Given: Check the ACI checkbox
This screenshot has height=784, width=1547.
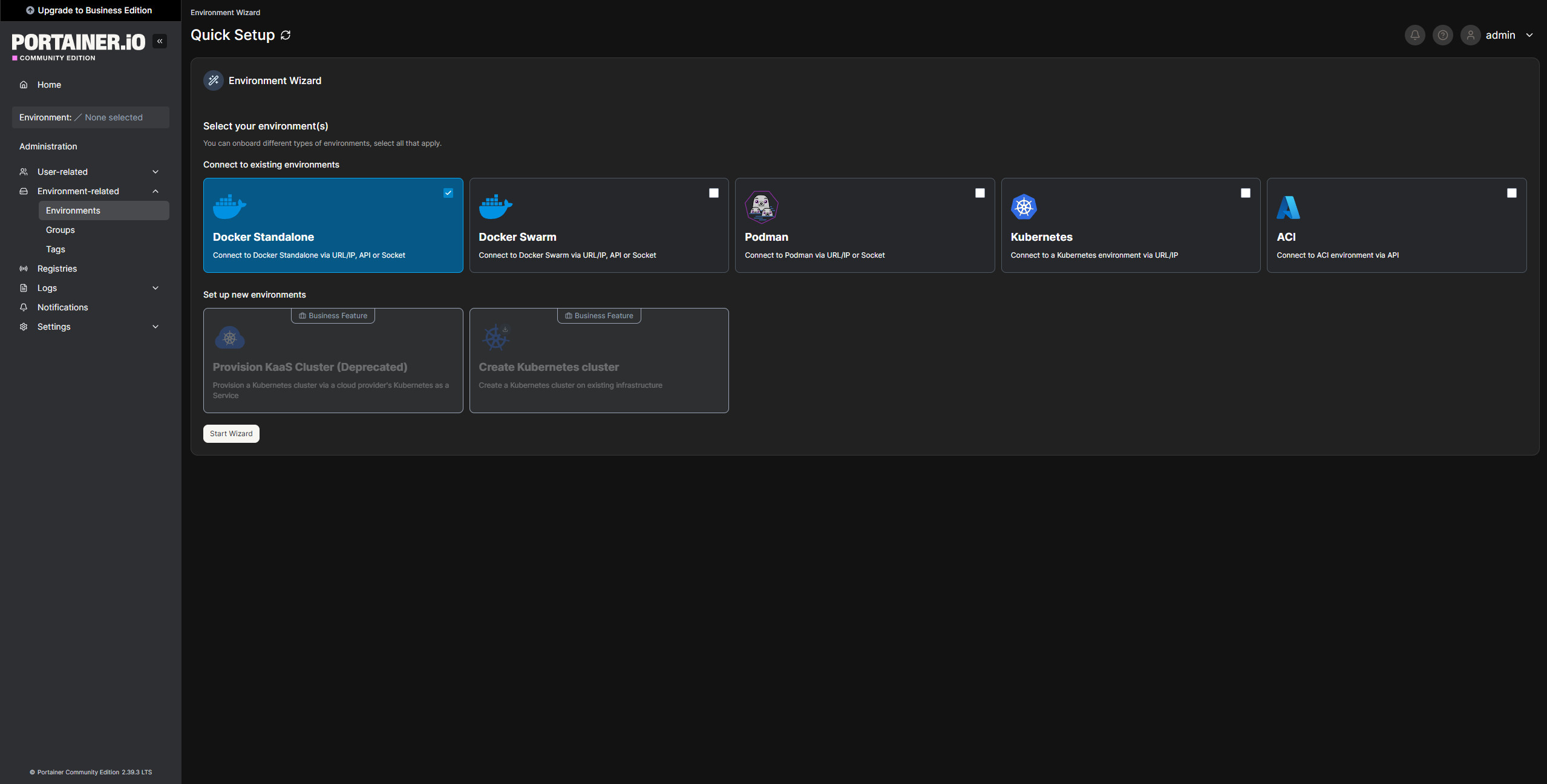Looking at the screenshot, I should point(1512,193).
